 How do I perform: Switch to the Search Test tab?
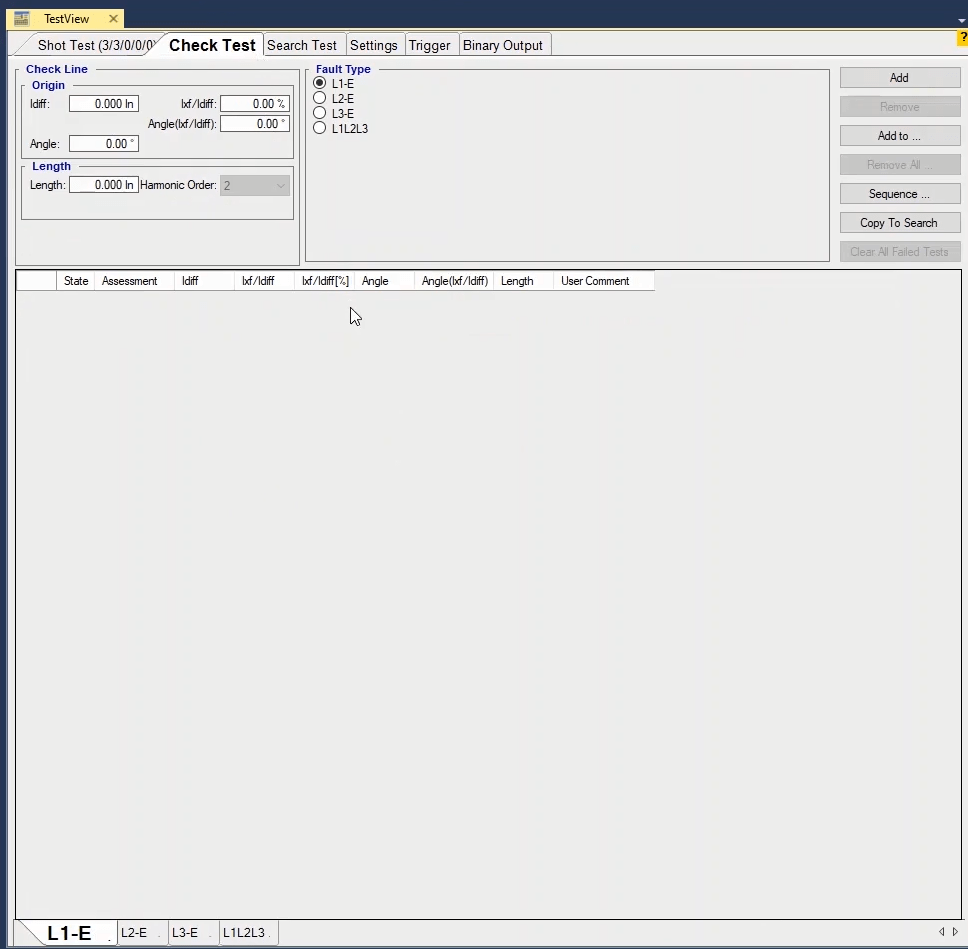pos(302,45)
